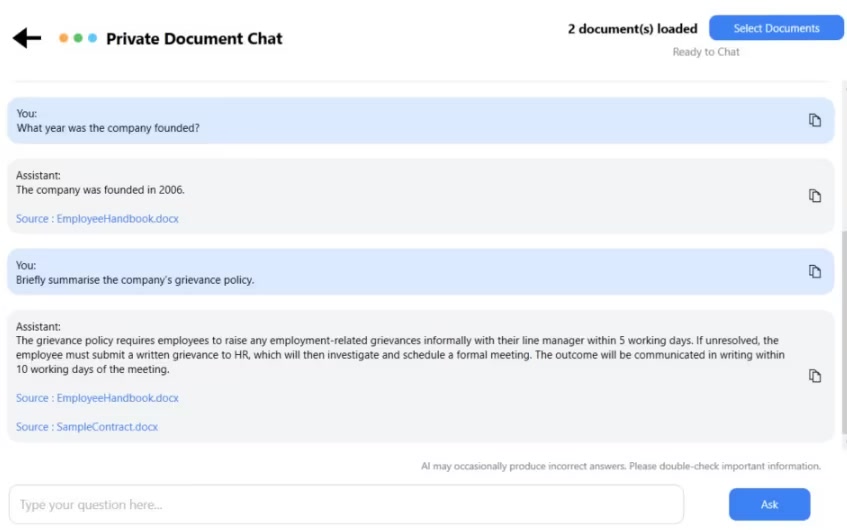847x530 pixels.
Task: Click the blue dot in the header
Action: pos(92,38)
